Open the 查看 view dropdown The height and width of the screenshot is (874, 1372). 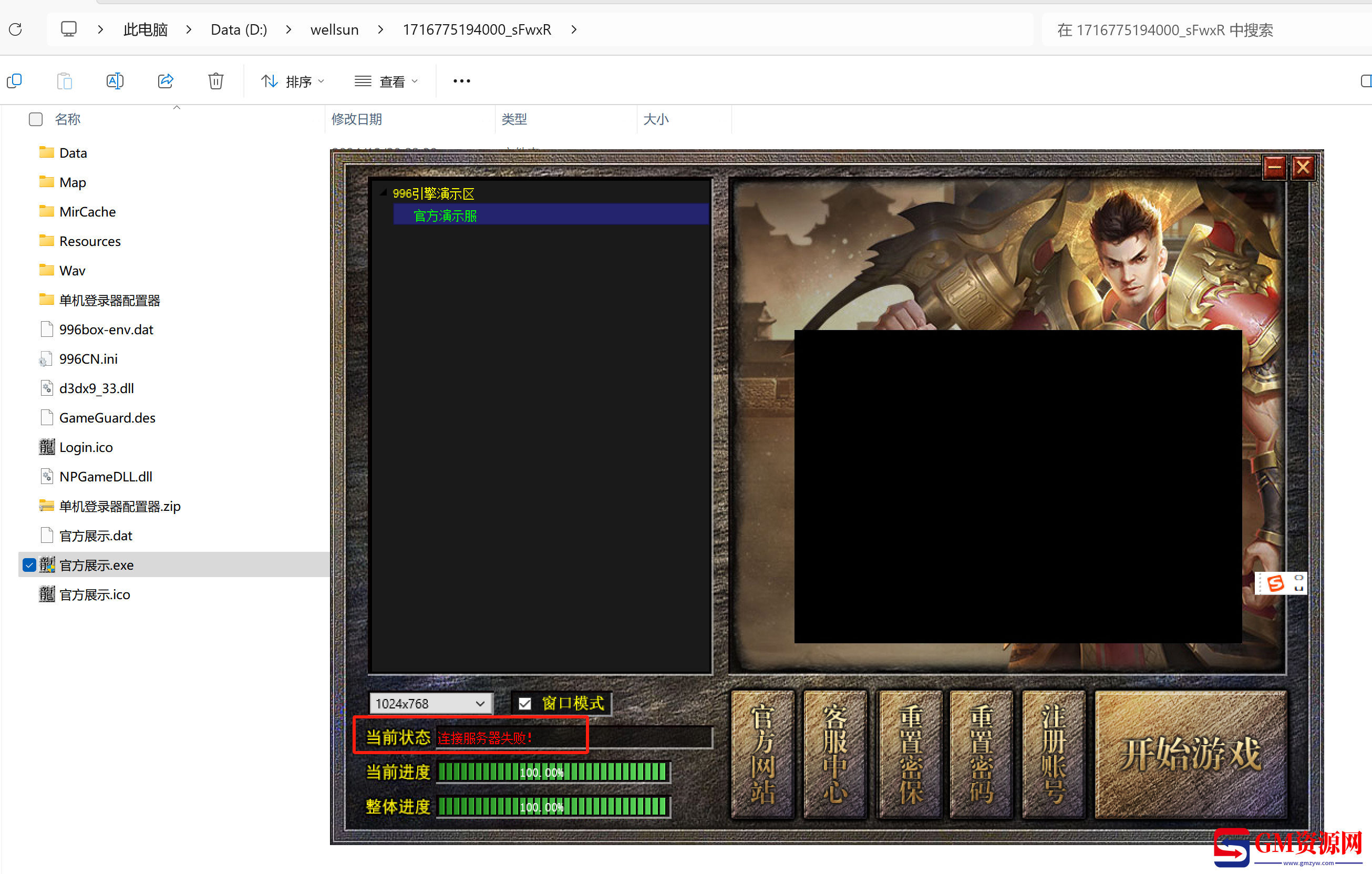pyautogui.click(x=386, y=81)
